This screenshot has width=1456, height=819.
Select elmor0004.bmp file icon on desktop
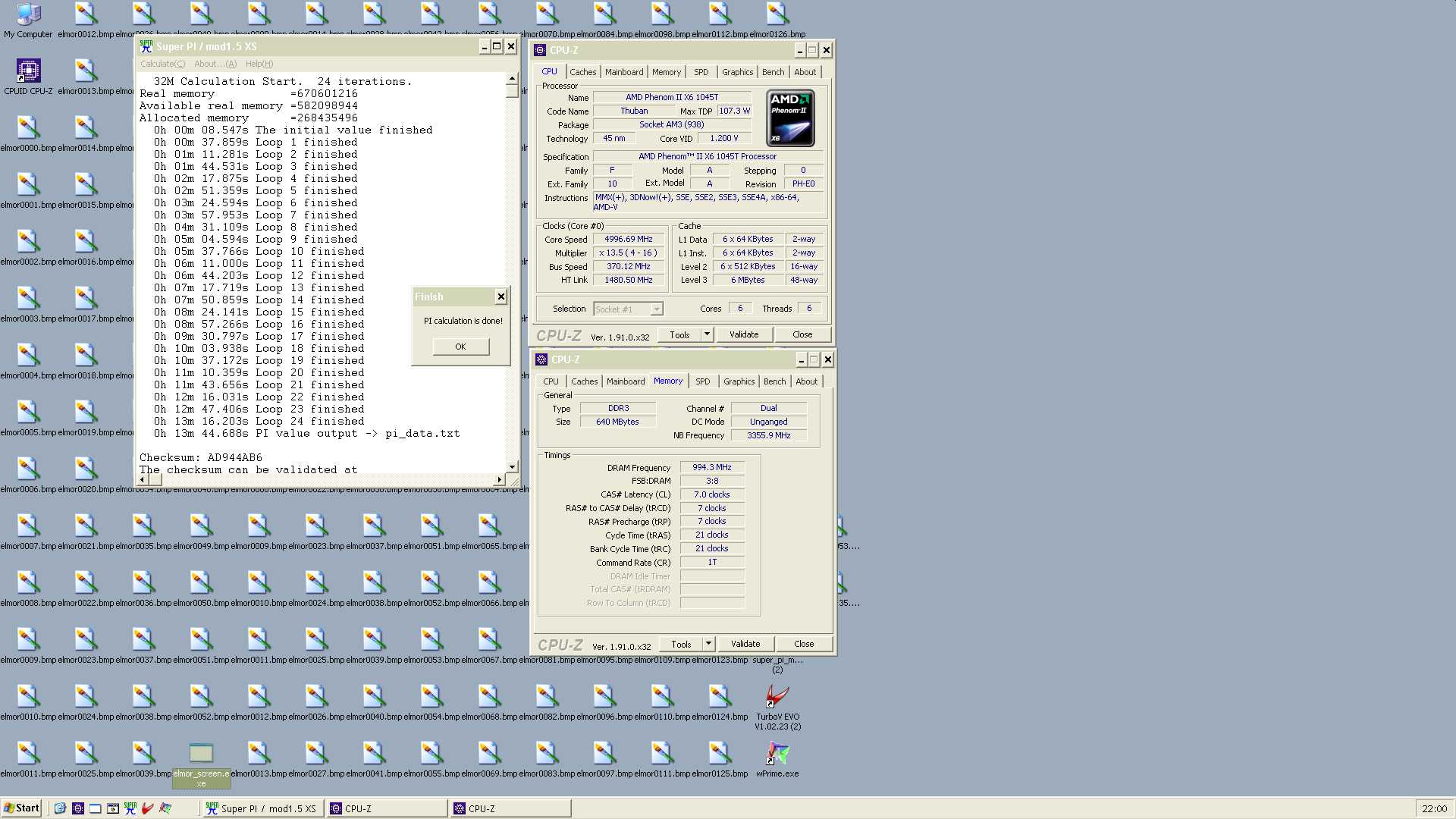[x=28, y=361]
